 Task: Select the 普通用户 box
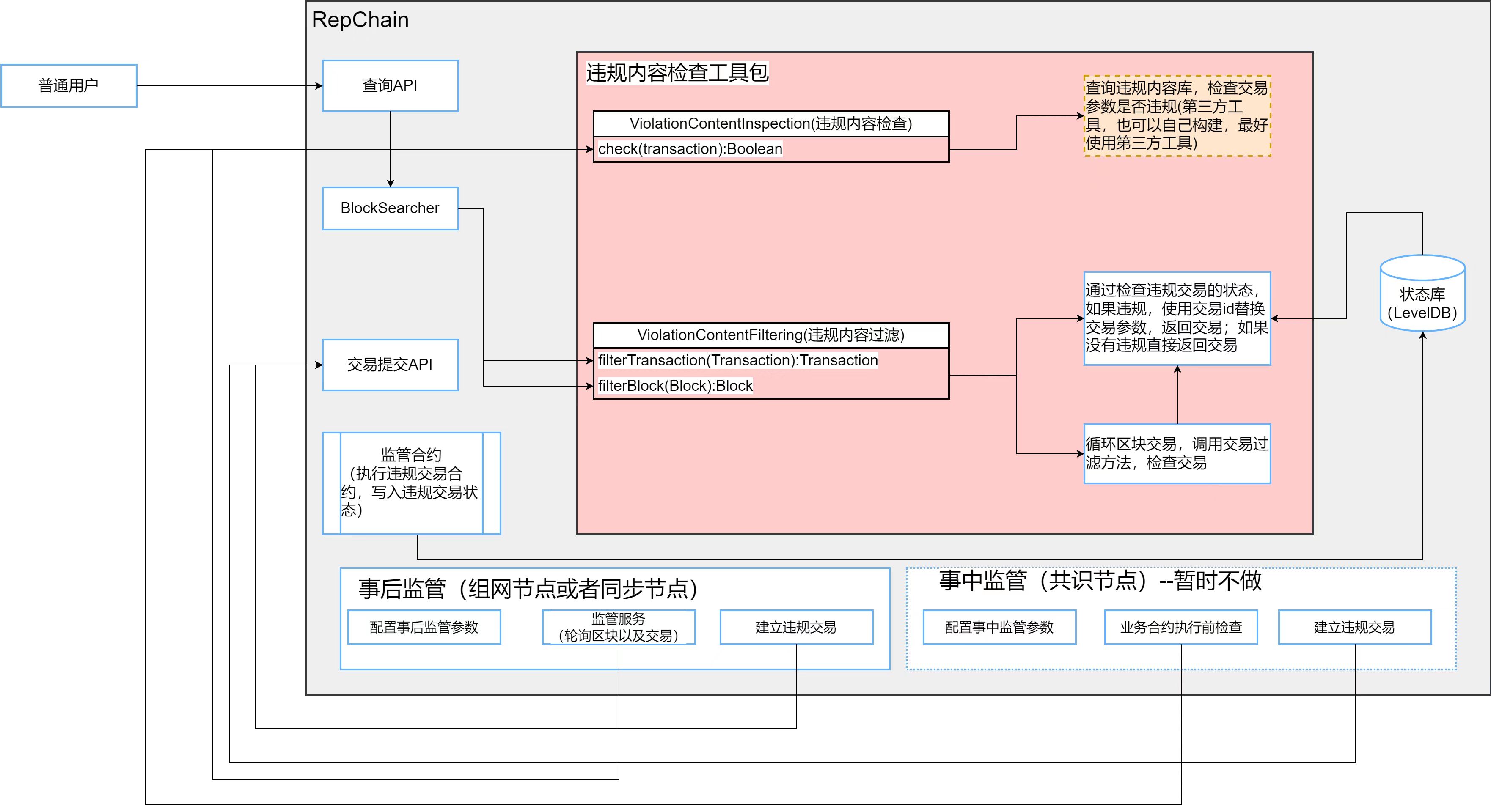69,86
